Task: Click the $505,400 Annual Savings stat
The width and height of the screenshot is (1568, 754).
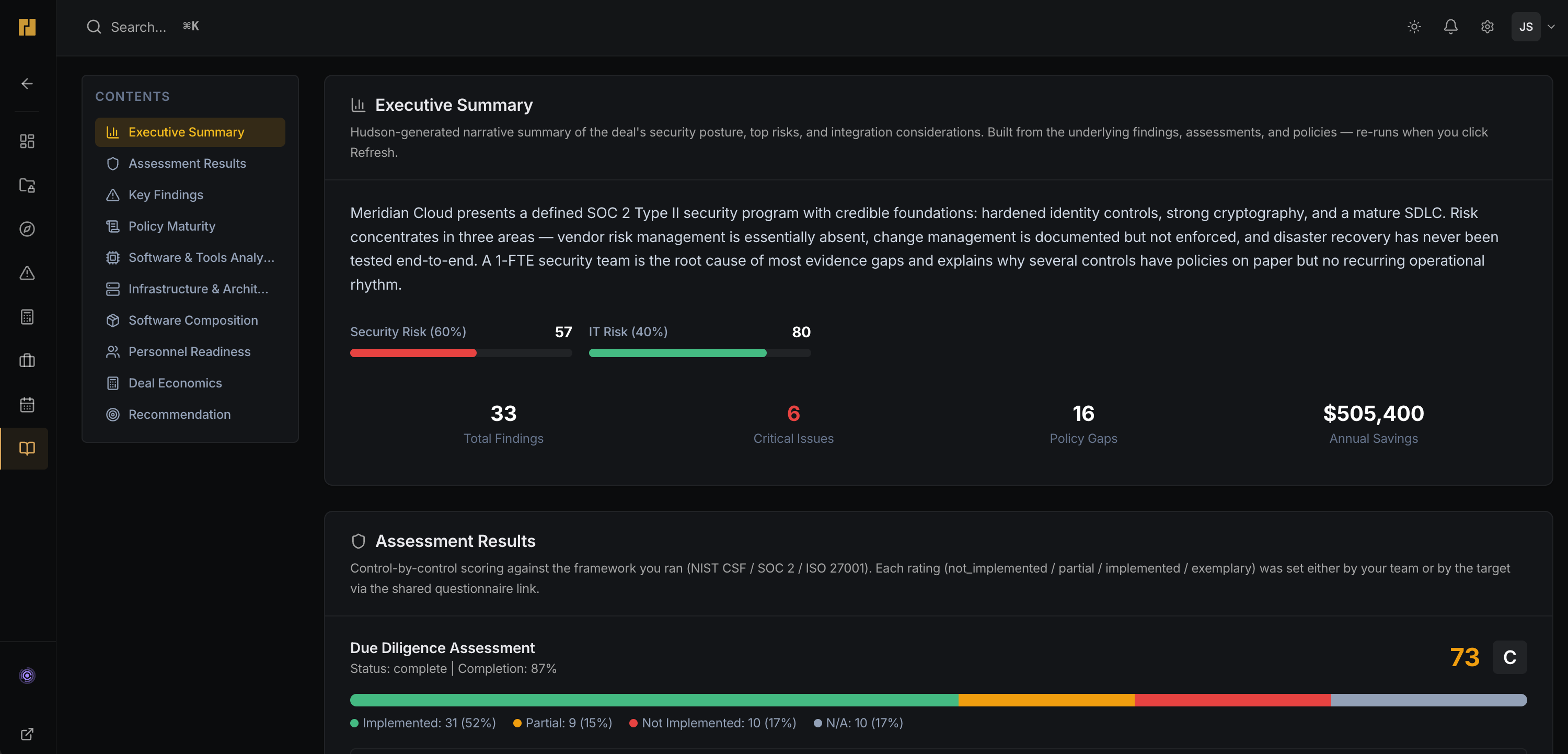Action: point(1373,424)
